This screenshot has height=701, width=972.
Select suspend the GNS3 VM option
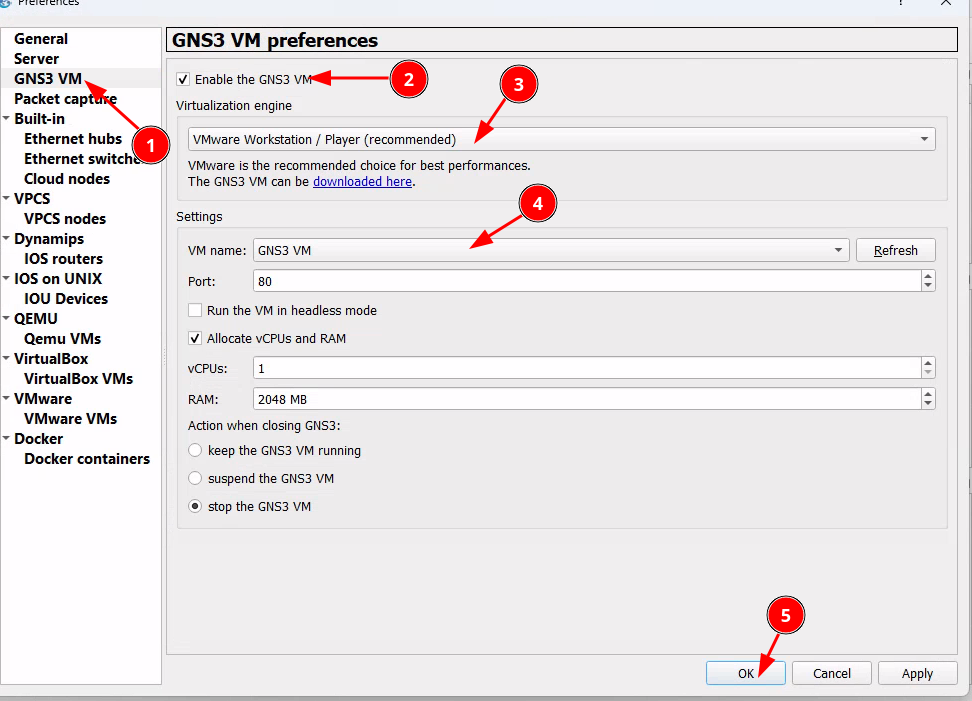tap(195, 479)
